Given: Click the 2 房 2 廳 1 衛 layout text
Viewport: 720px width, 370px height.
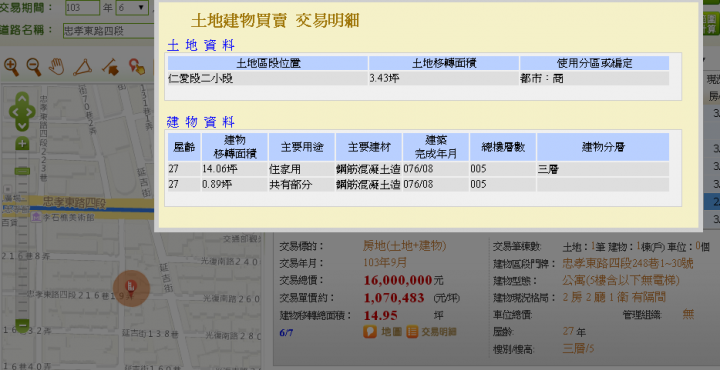Looking at the screenshot, I should point(596,297).
